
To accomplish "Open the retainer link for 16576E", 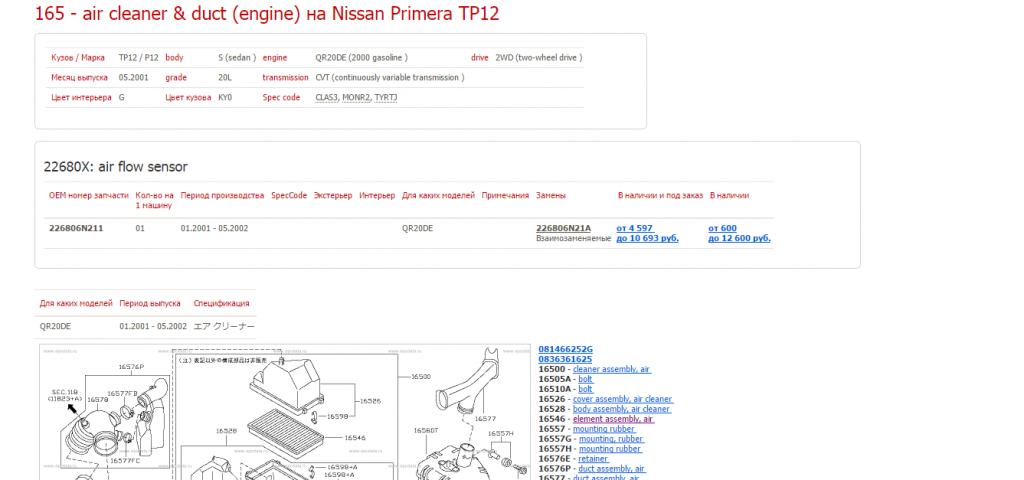I will 593,459.
